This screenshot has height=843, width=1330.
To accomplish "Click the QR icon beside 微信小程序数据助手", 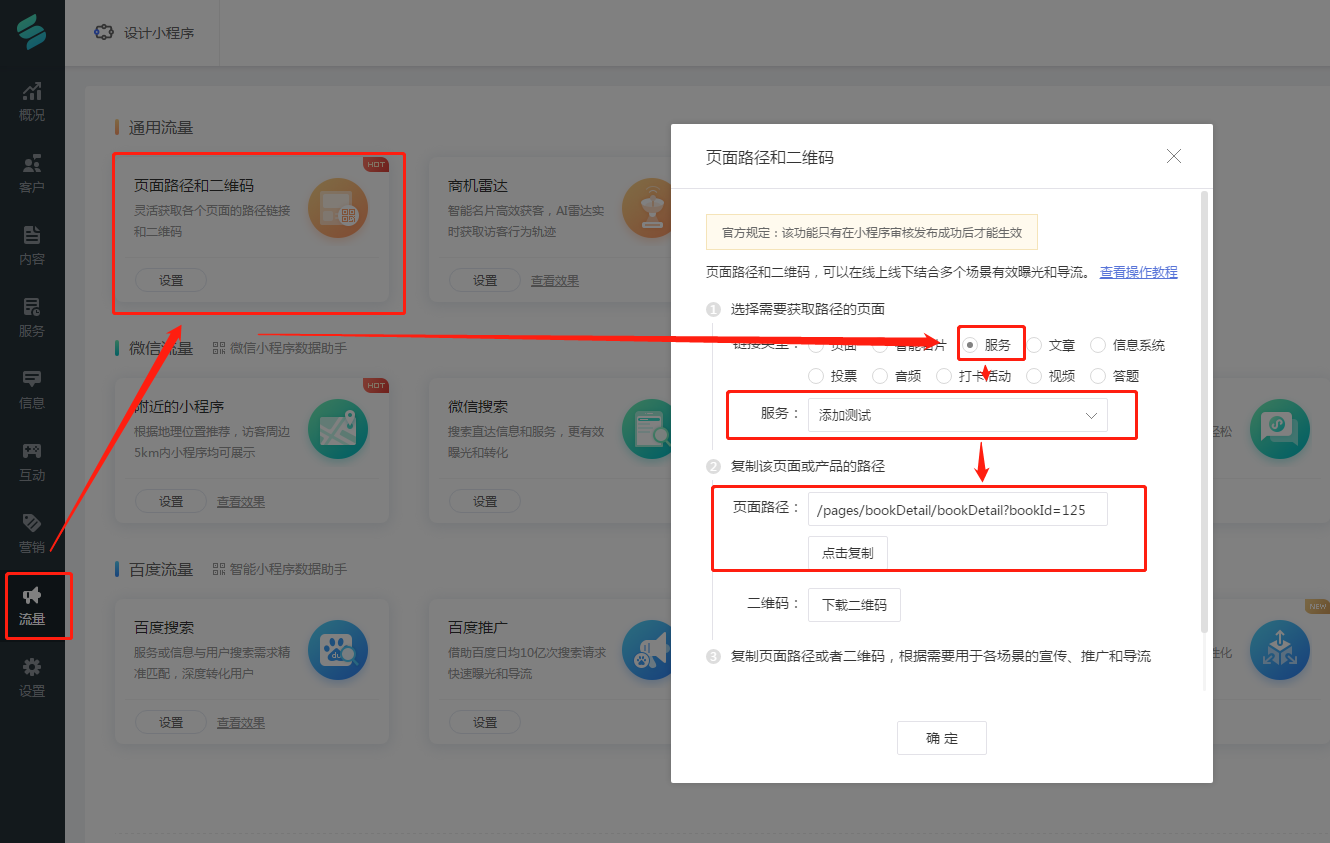I will click(219, 348).
